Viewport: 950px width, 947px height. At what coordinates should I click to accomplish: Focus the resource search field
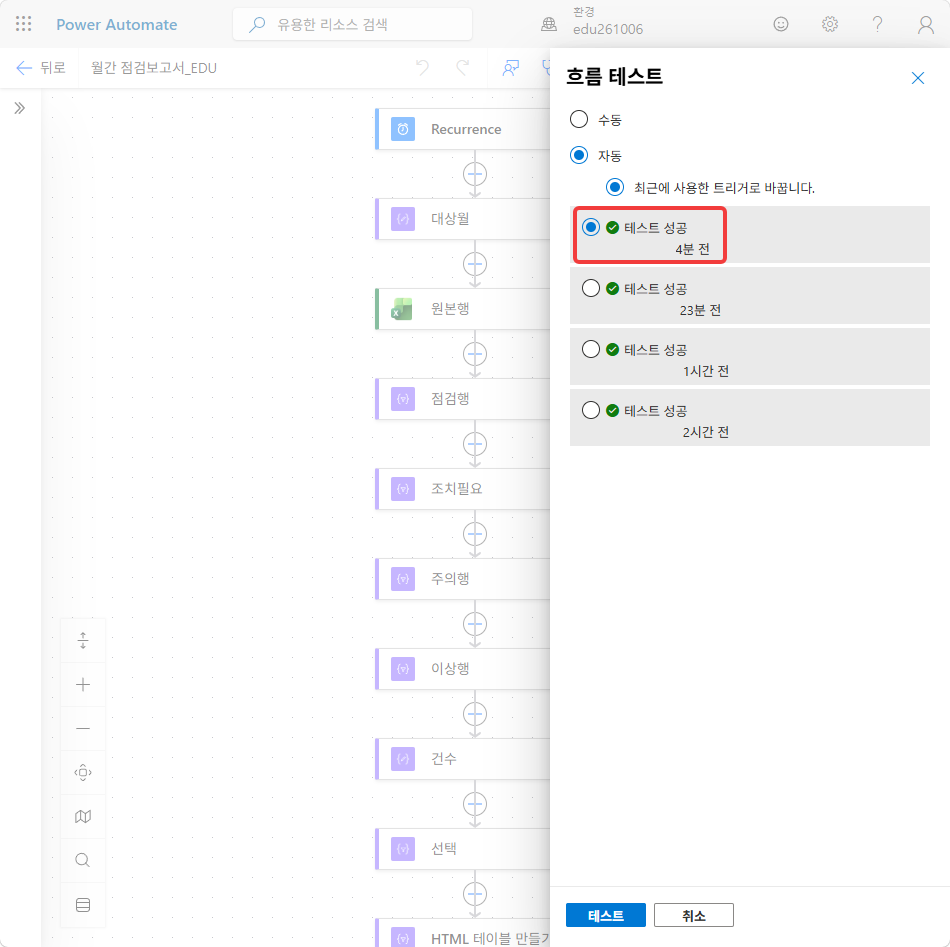352,24
